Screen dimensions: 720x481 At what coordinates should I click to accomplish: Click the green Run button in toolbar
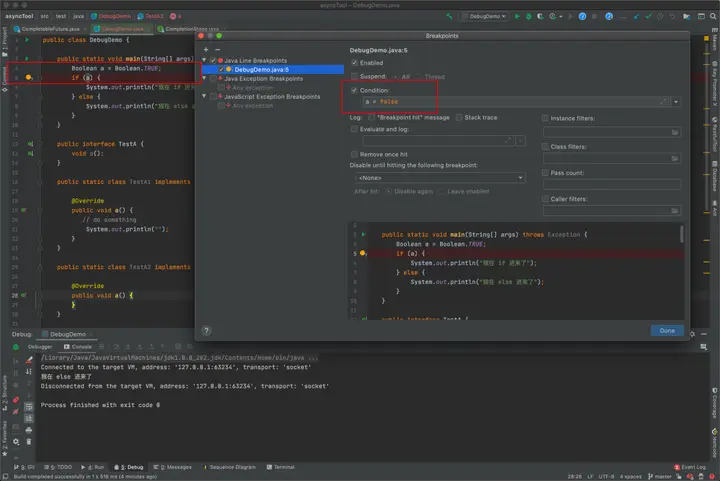(x=518, y=16)
